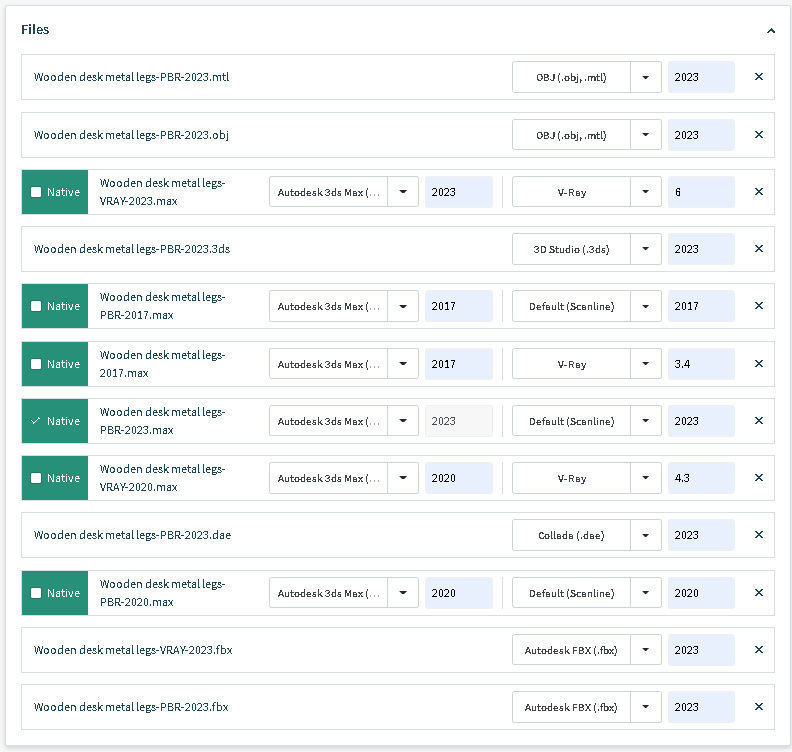Mark VRAY-2023.max as Native
This screenshot has width=792, height=752.
point(37,192)
